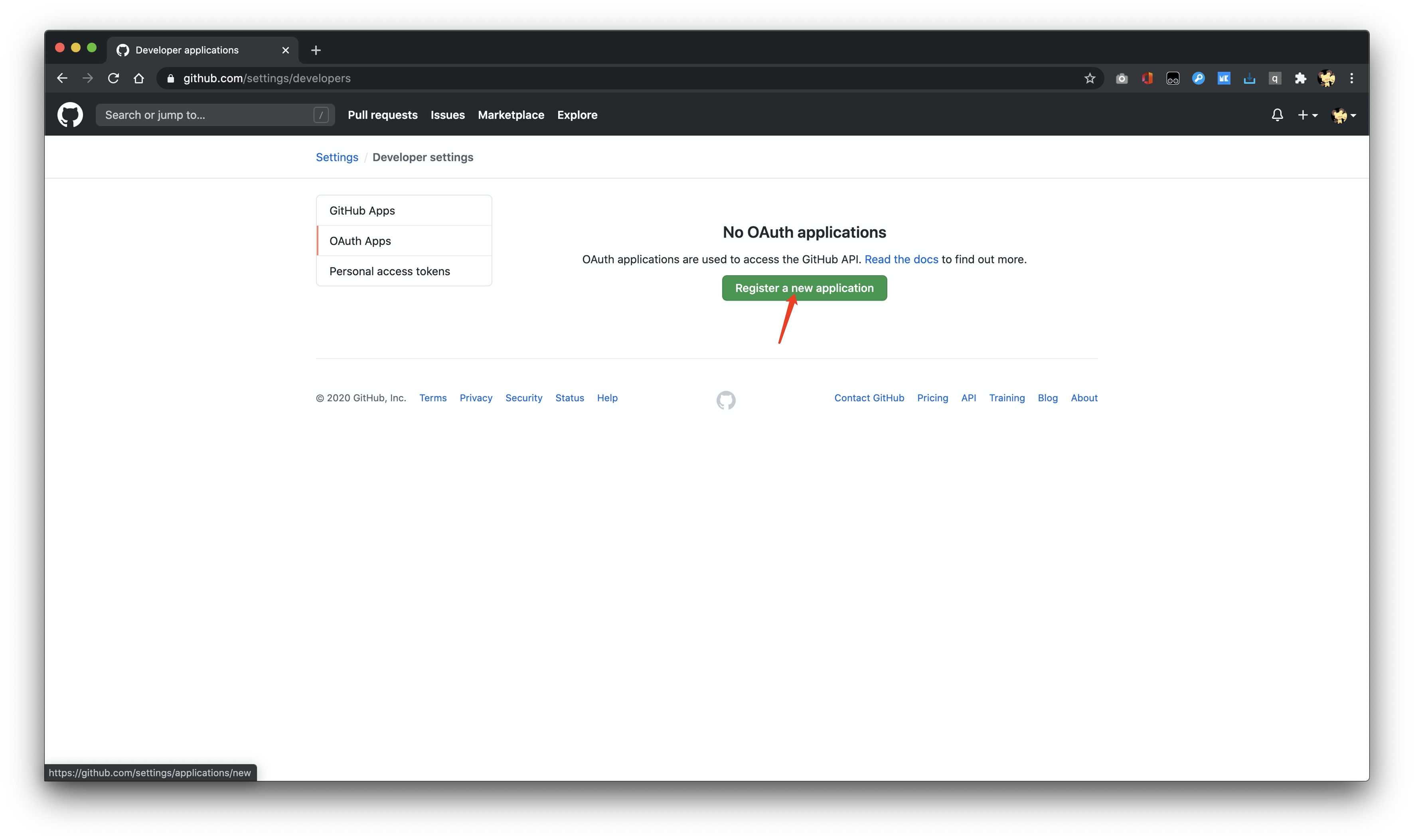Open the user avatar menu in GitHub header
Screen dimensions: 1414x840
click(1343, 115)
